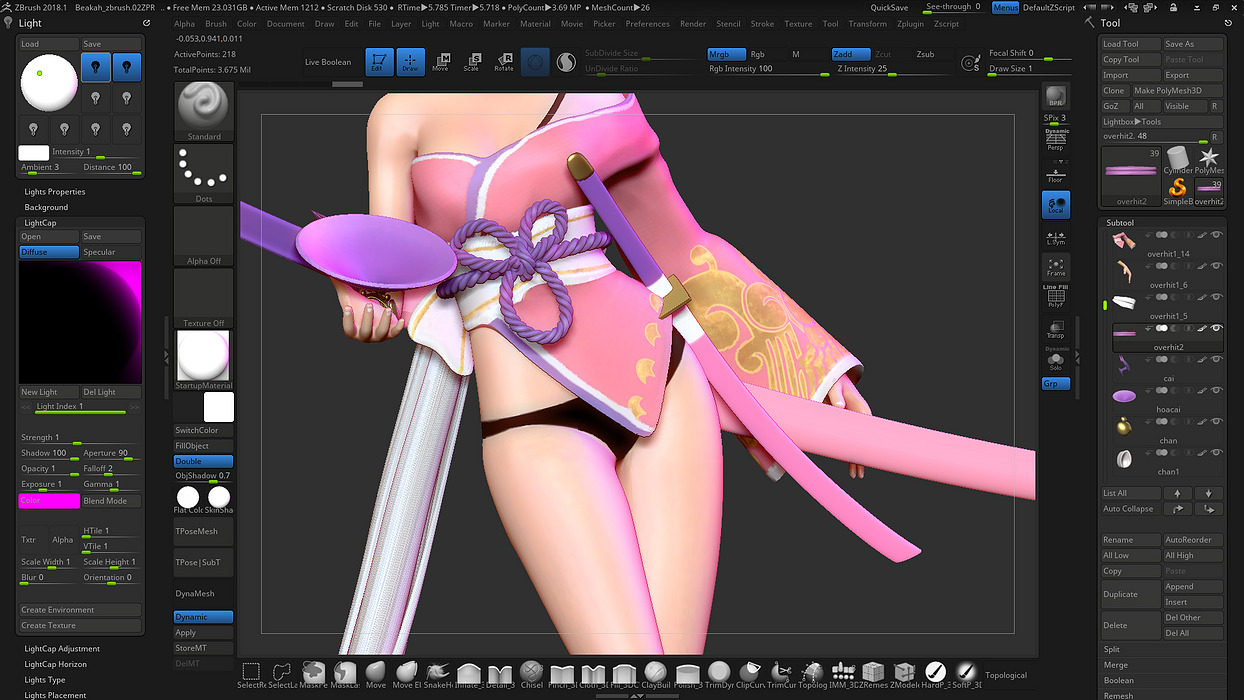Image resolution: width=1244 pixels, height=700 pixels.
Task: Toggle Floor grid display
Action: click(1055, 174)
